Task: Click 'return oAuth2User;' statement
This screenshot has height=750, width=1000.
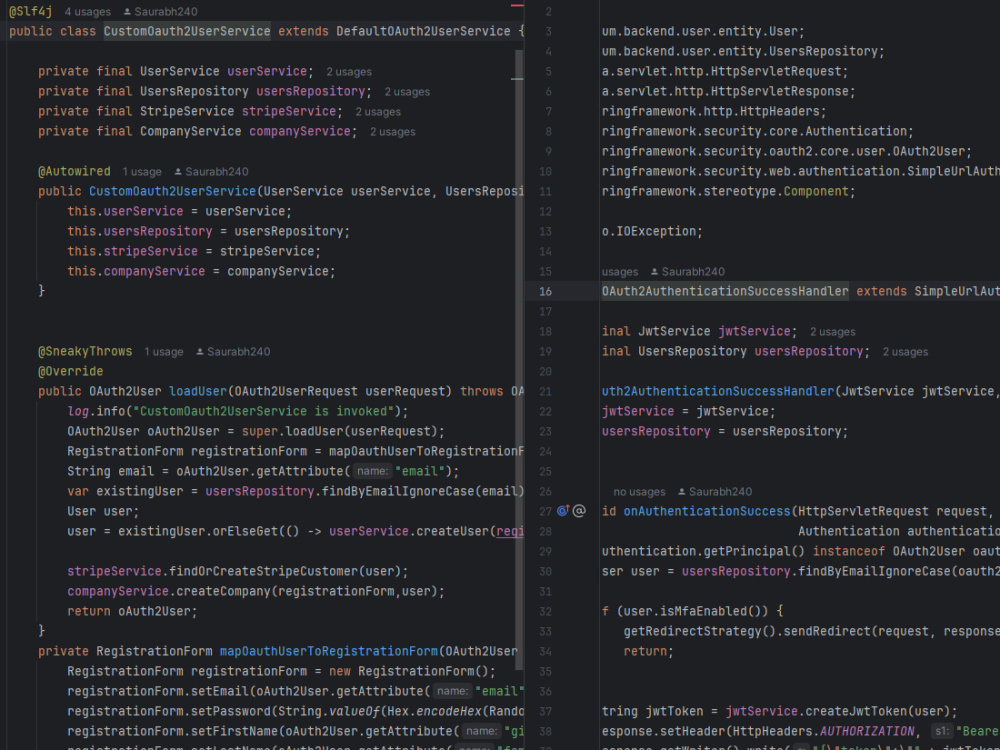Action: (132, 611)
